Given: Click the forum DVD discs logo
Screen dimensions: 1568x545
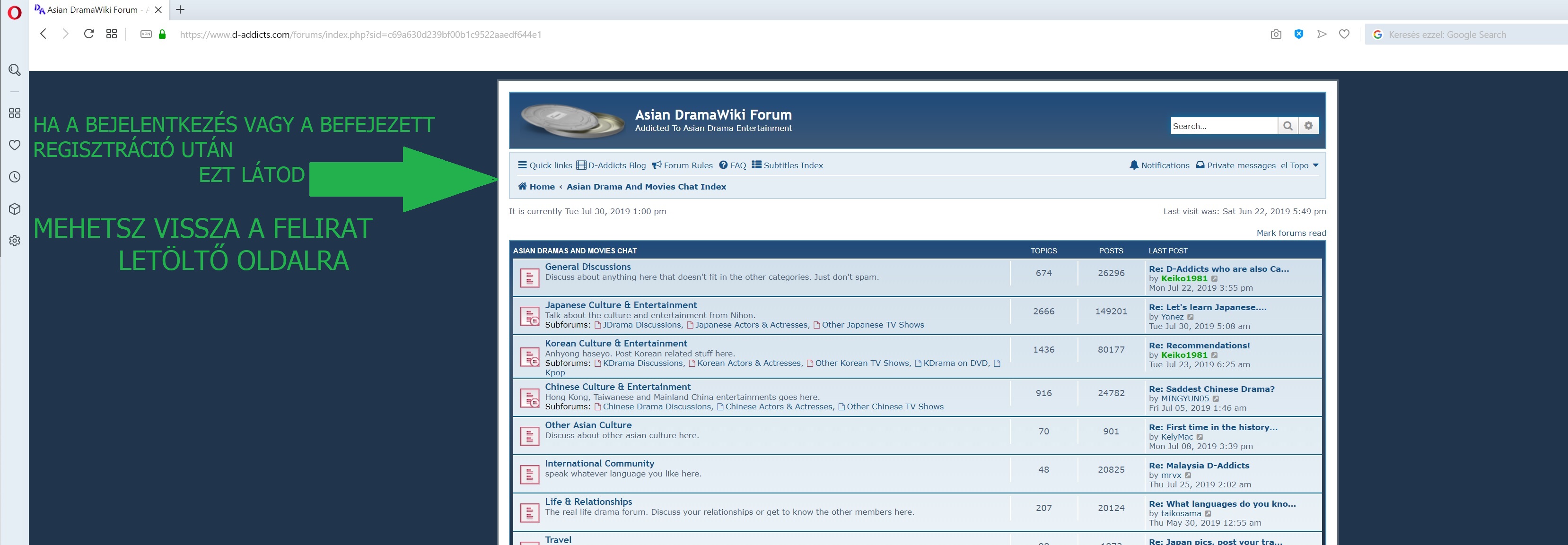Looking at the screenshot, I should click(x=572, y=121).
